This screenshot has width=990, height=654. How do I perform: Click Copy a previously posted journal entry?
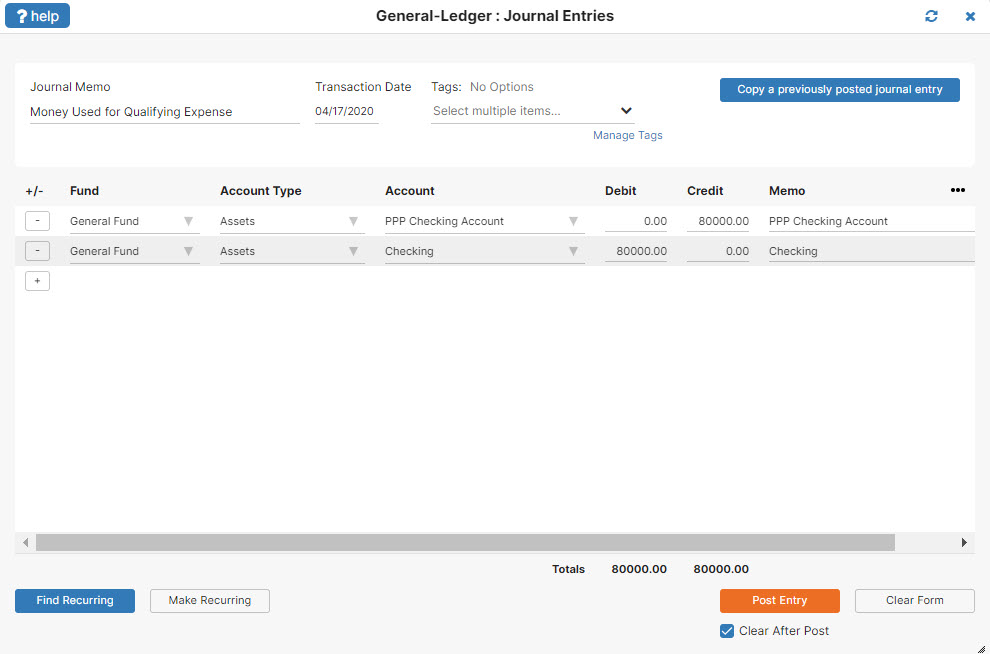tap(840, 90)
